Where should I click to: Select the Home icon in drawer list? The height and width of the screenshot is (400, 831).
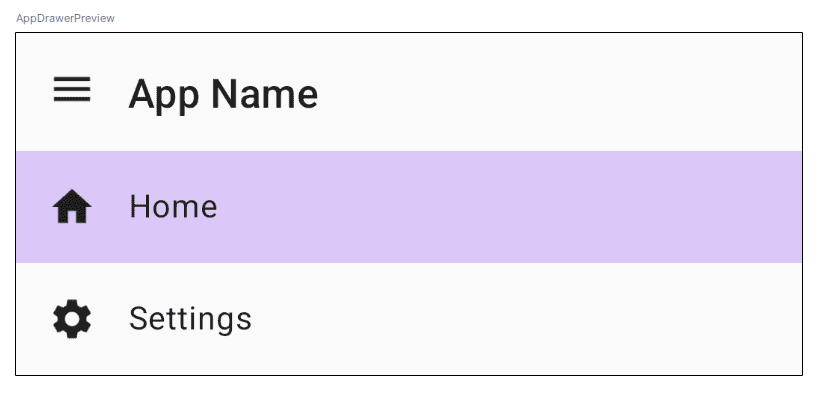click(x=72, y=207)
